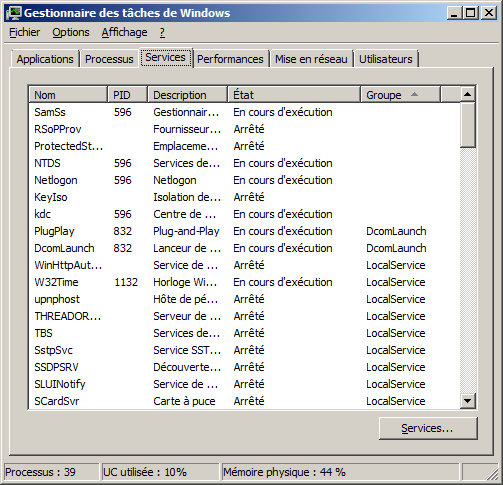This screenshot has width=503, height=485.
Task: Click the scroll down arrow of services list
Action: click(467, 401)
